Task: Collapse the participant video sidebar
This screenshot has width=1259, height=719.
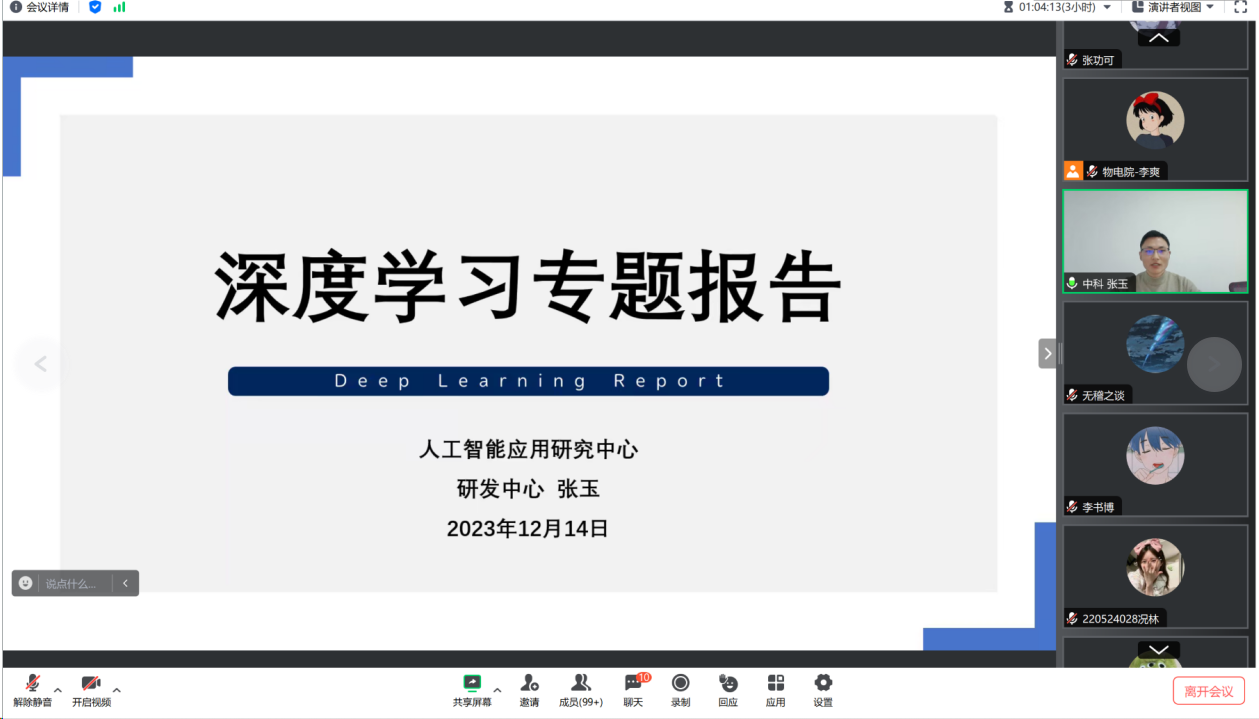Action: [x=1047, y=353]
